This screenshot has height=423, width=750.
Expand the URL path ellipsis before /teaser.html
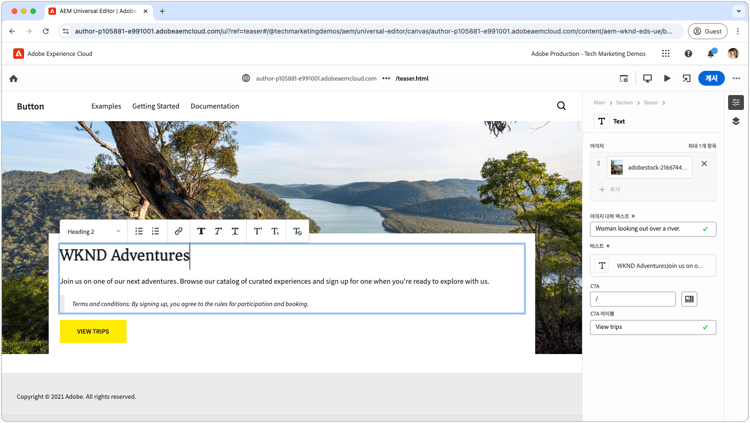click(386, 78)
